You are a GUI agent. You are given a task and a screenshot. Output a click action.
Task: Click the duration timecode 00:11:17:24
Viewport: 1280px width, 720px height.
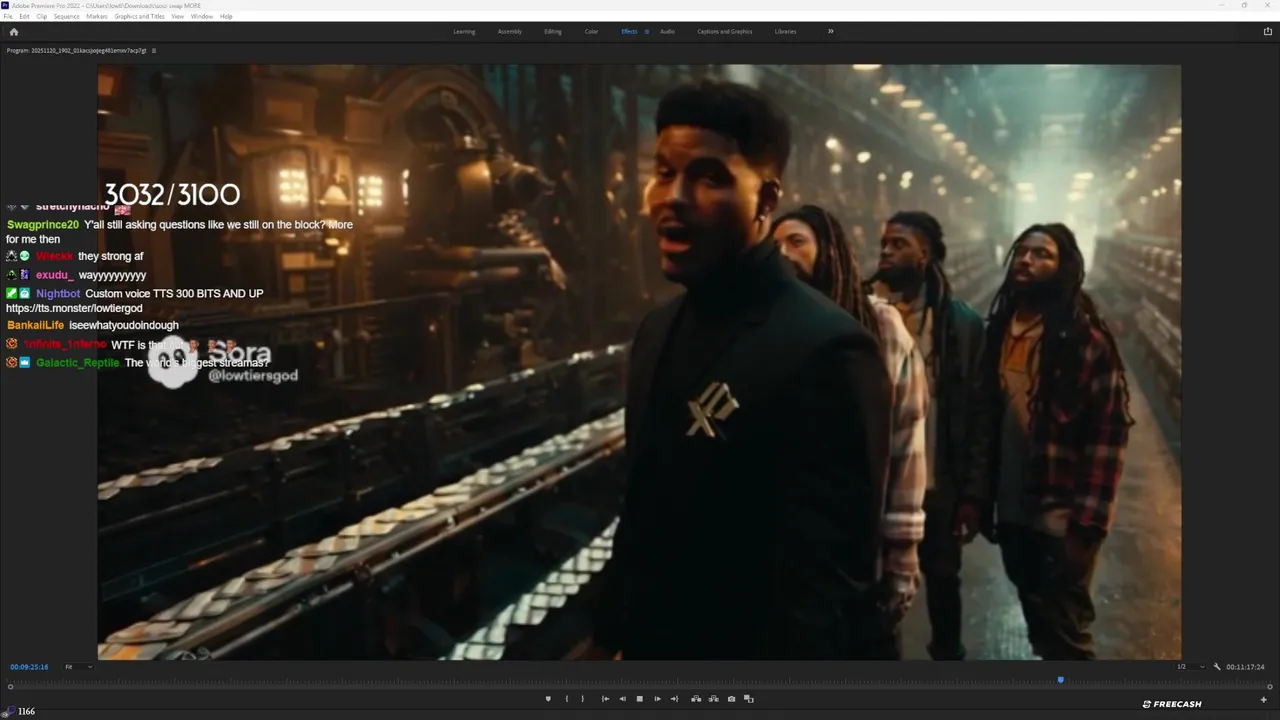(x=1245, y=667)
